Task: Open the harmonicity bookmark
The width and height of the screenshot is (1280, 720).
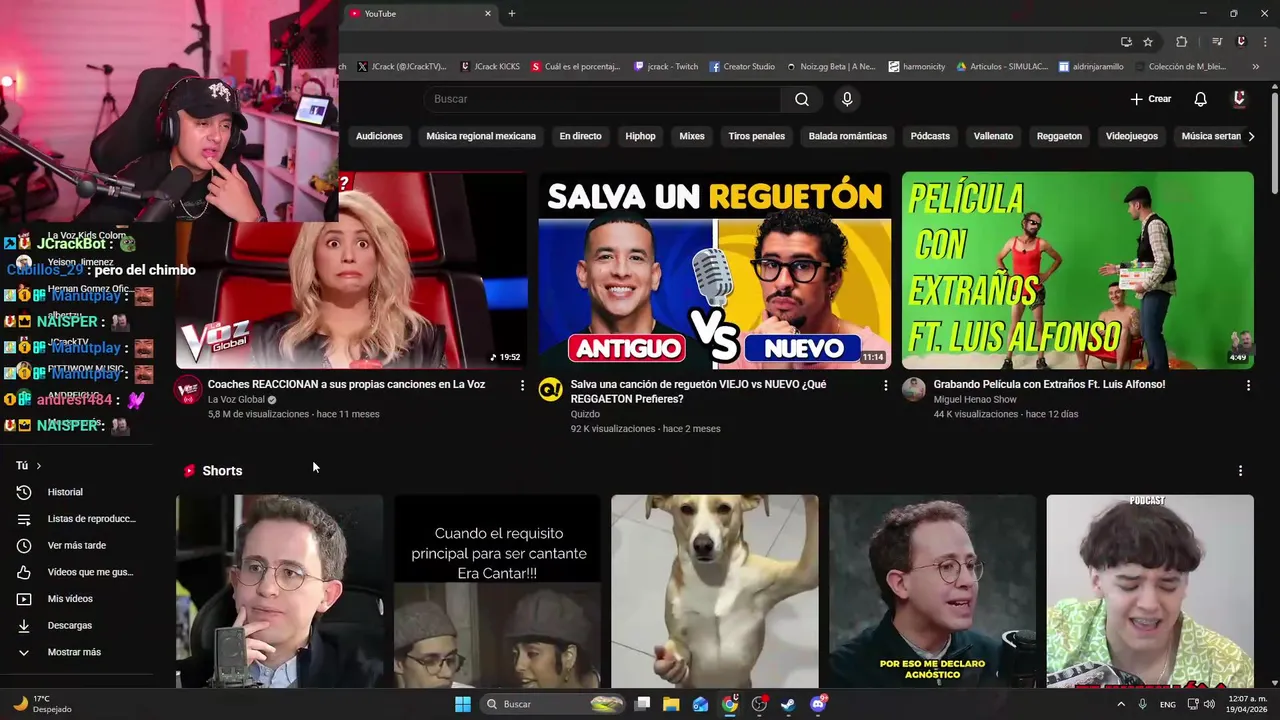Action: [x=916, y=67]
